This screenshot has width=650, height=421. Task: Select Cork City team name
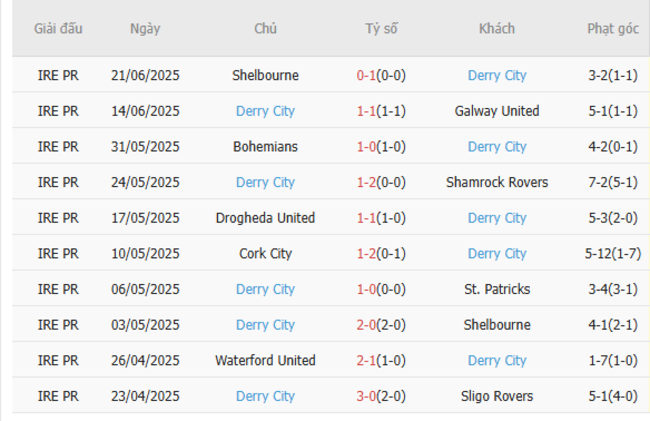(x=265, y=254)
